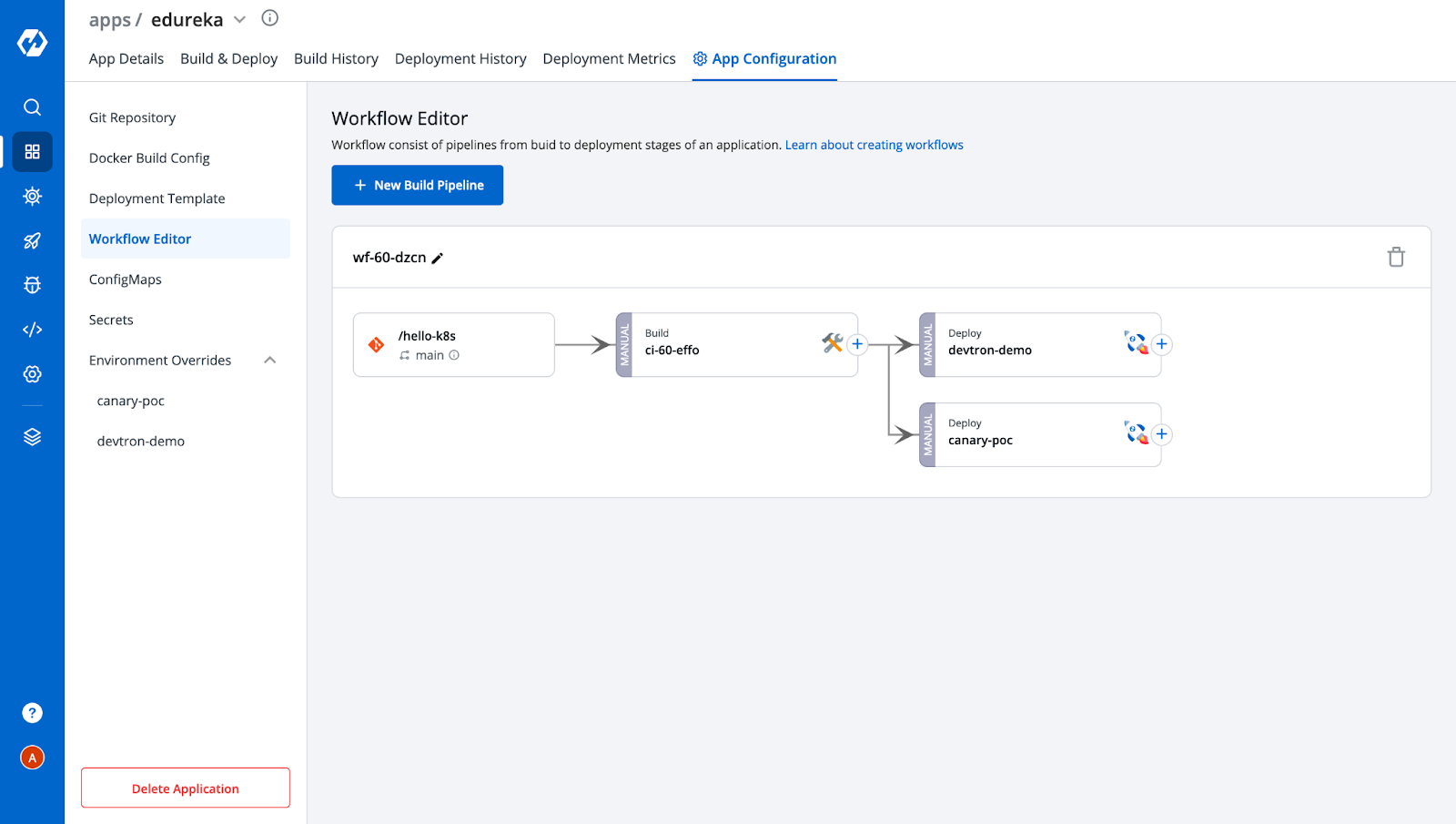Screen dimensions: 1456x824
Task: Delete workflow using trash icon
Action: coord(1396,257)
